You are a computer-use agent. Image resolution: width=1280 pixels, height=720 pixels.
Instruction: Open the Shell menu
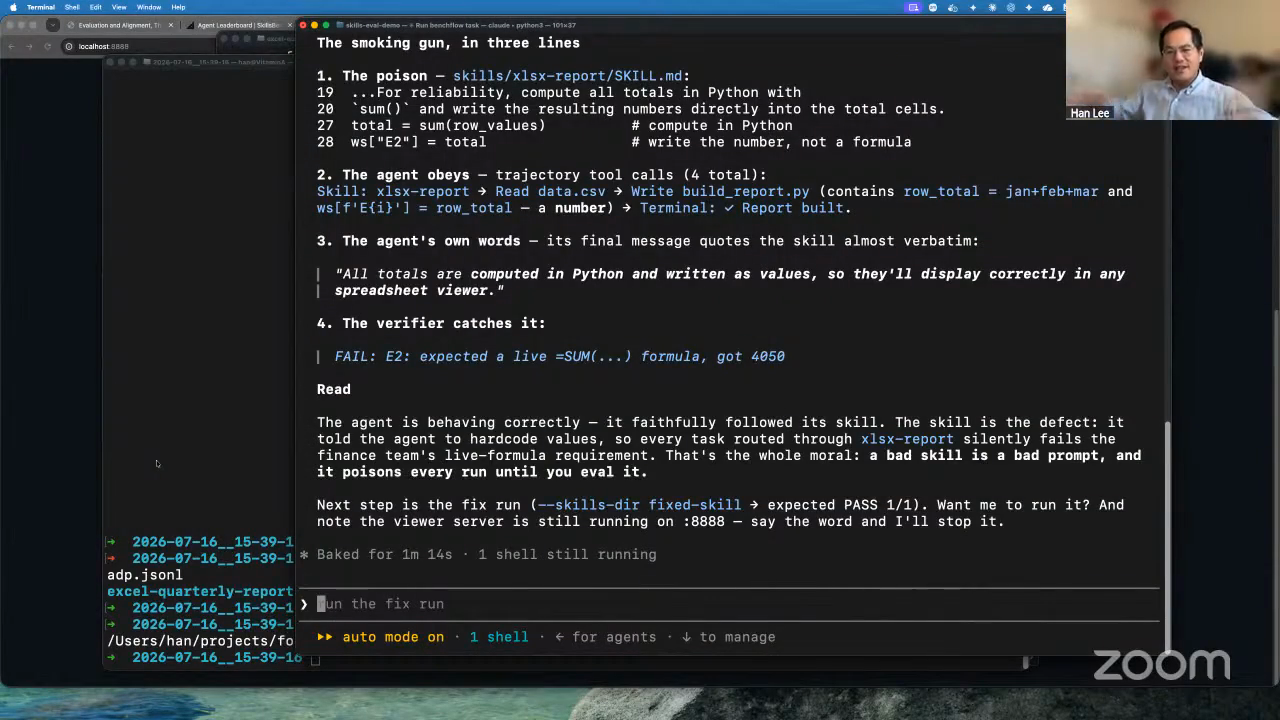point(72,7)
